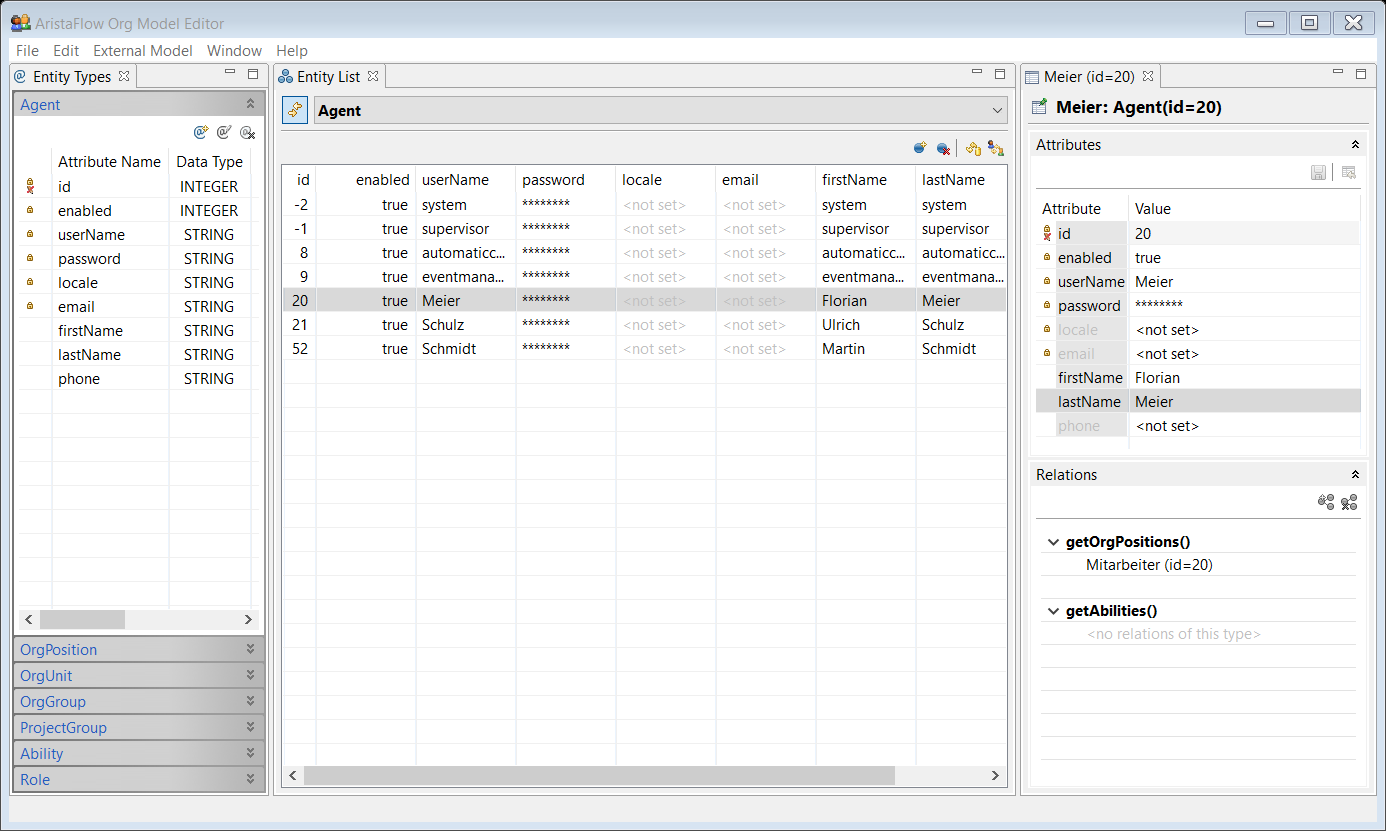Collapse the Relations section
Viewport: 1386px width, 831px height.
[1355, 475]
